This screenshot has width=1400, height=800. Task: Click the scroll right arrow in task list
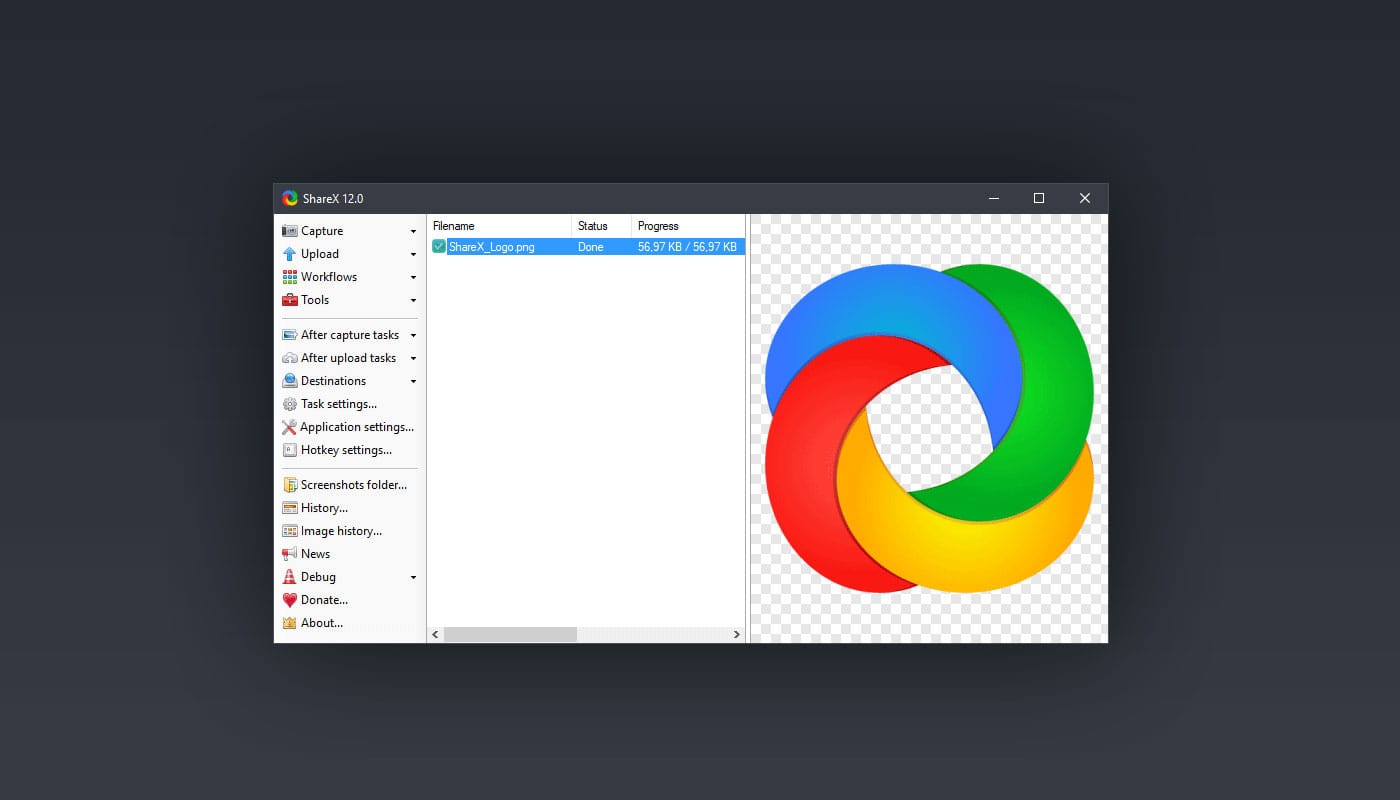(x=737, y=634)
